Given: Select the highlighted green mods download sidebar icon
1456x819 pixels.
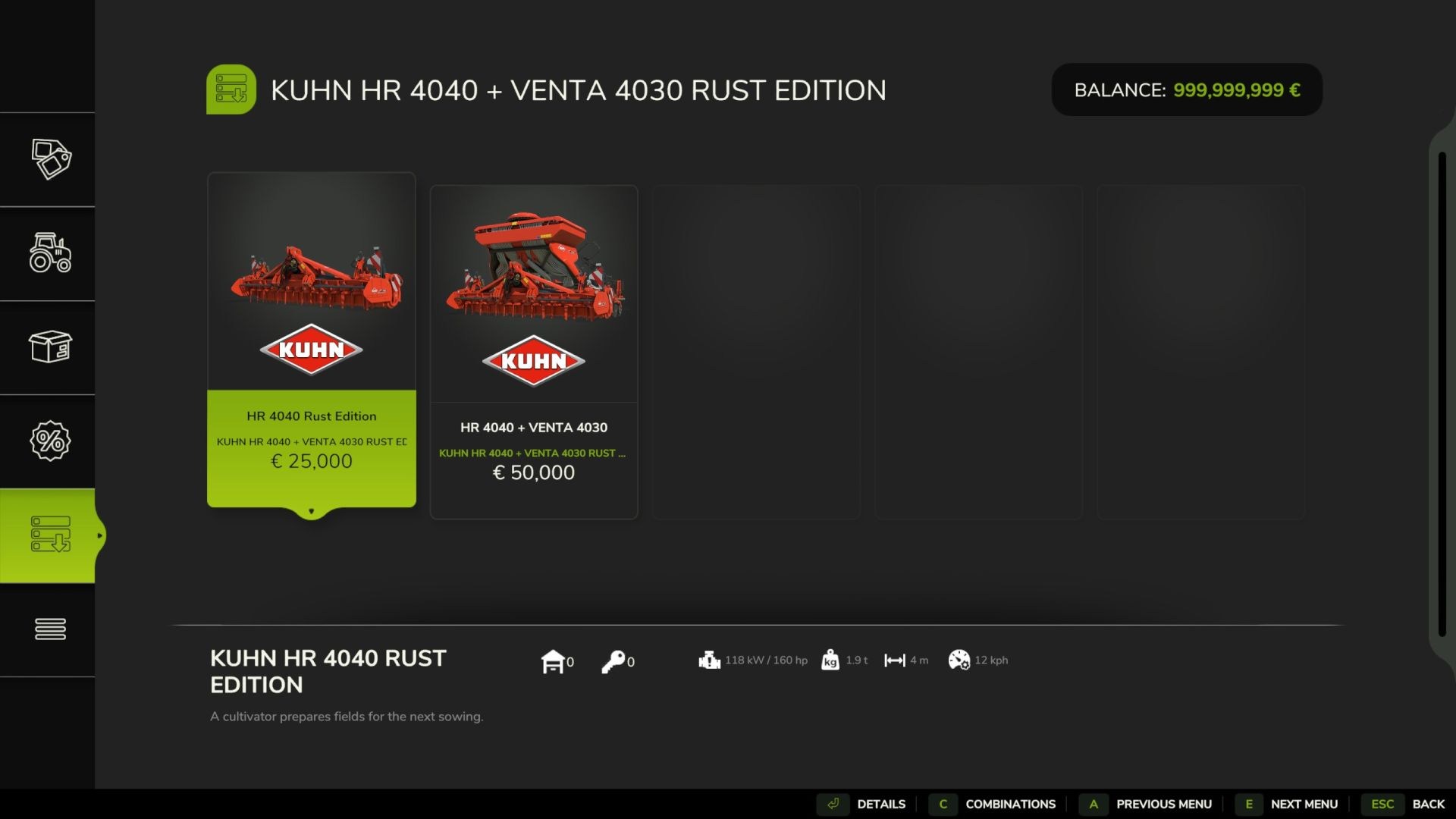Looking at the screenshot, I should point(51,535).
